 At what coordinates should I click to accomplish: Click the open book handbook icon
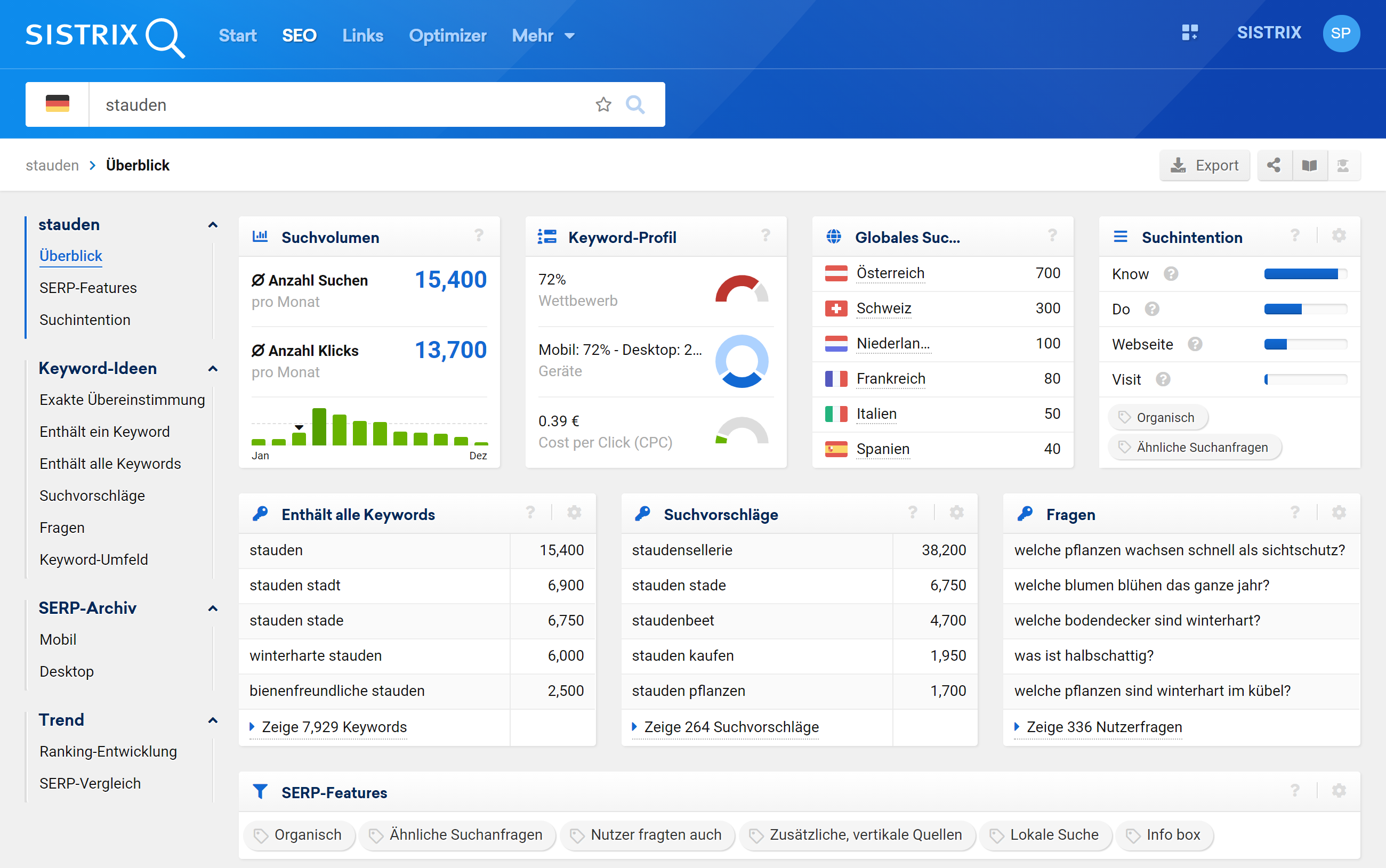1309,165
